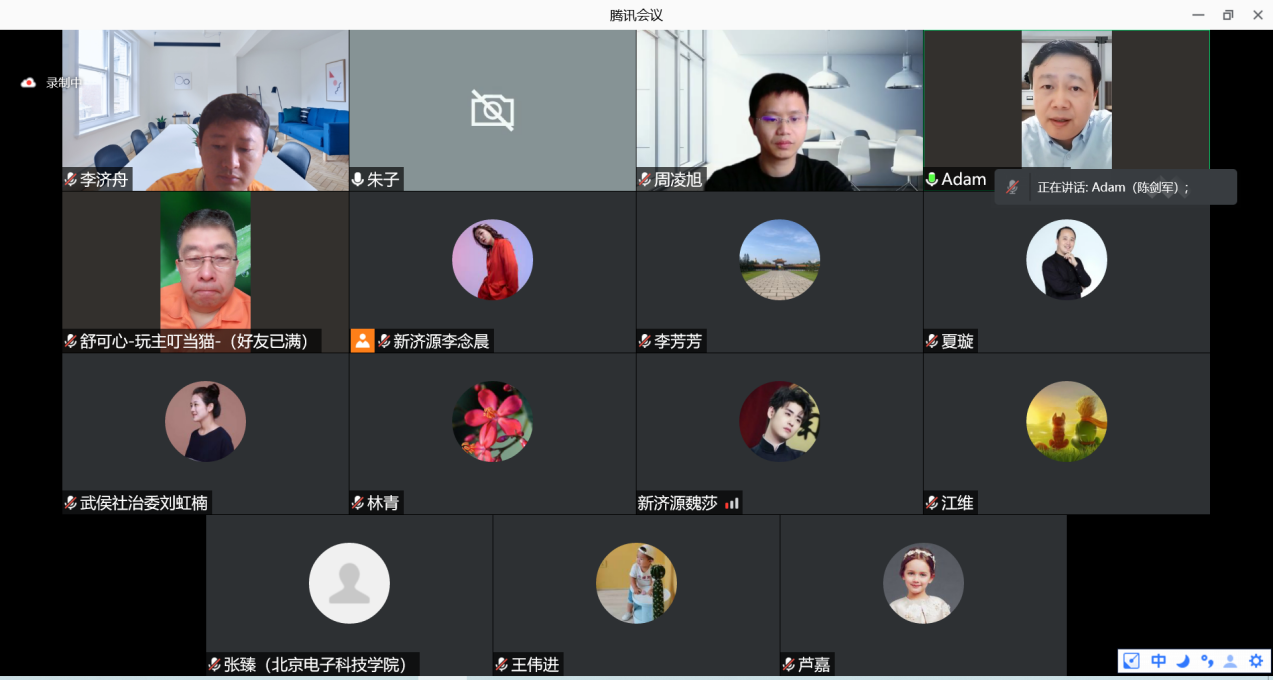Click the name label 王伟进

tap(535, 665)
